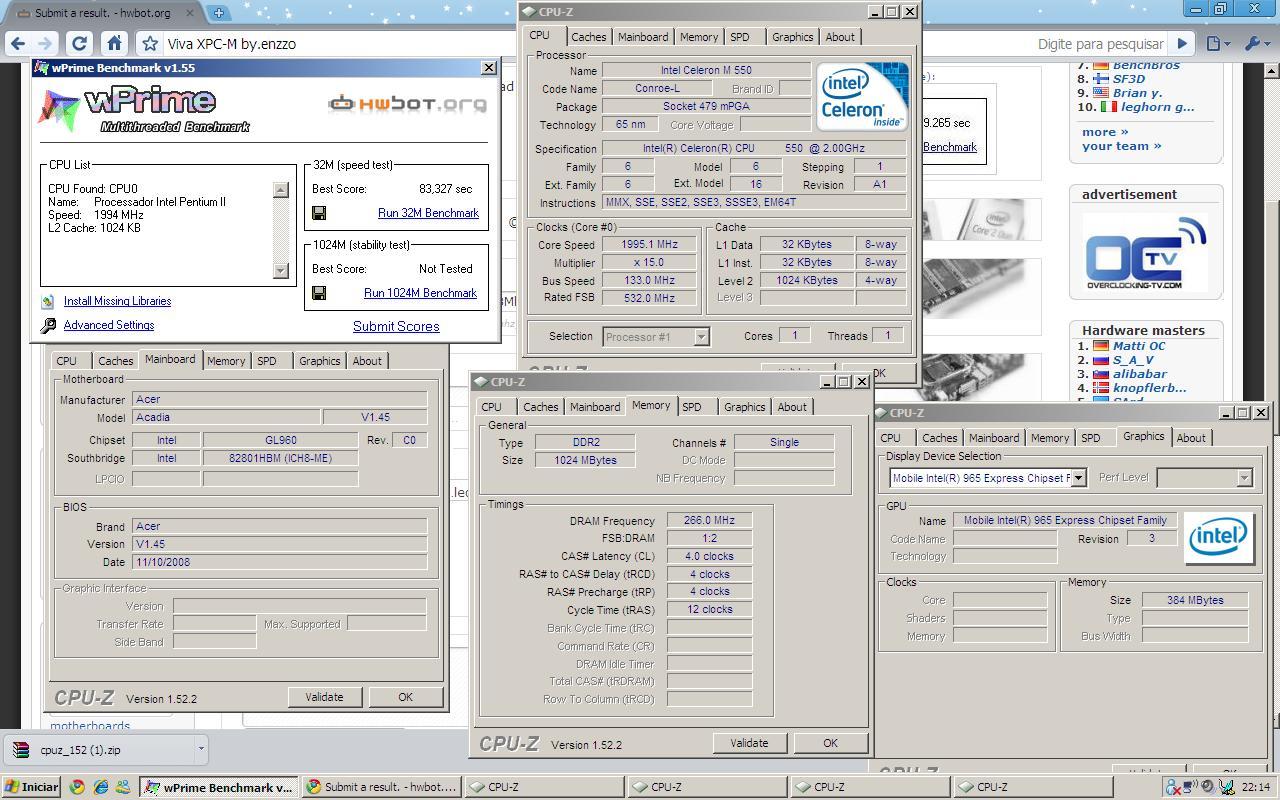Switch to Caches tab in top CPU-Z window
The image size is (1280, 800).
click(x=588, y=37)
